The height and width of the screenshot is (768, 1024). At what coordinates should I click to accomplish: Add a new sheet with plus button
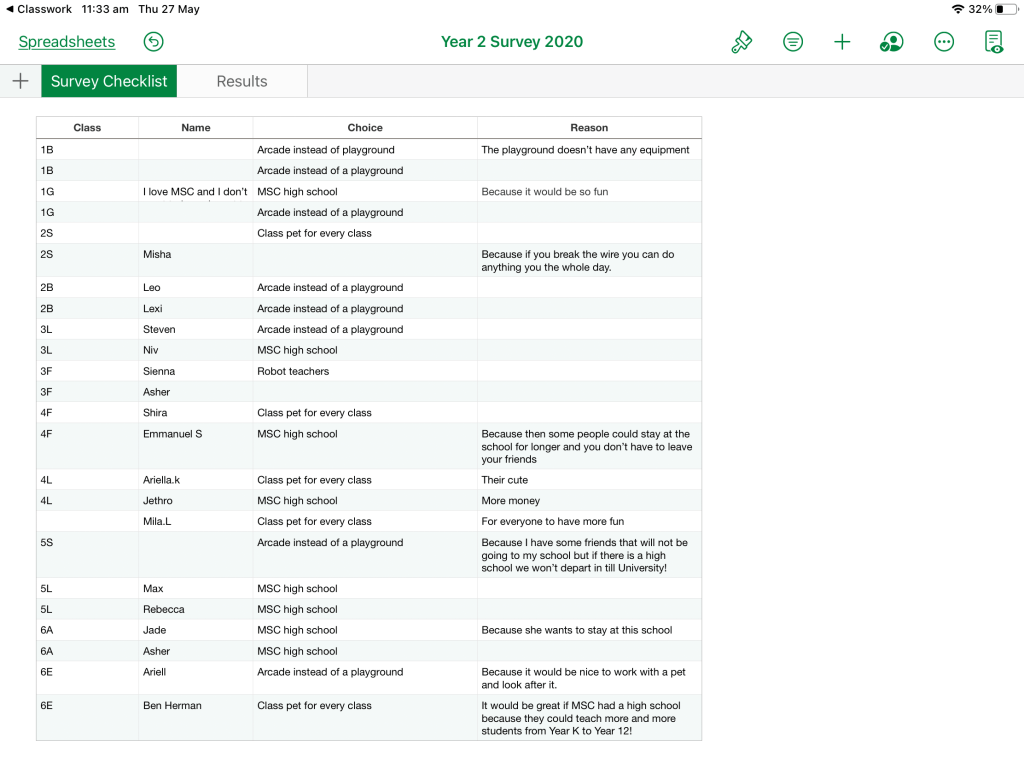pyautogui.click(x=20, y=81)
